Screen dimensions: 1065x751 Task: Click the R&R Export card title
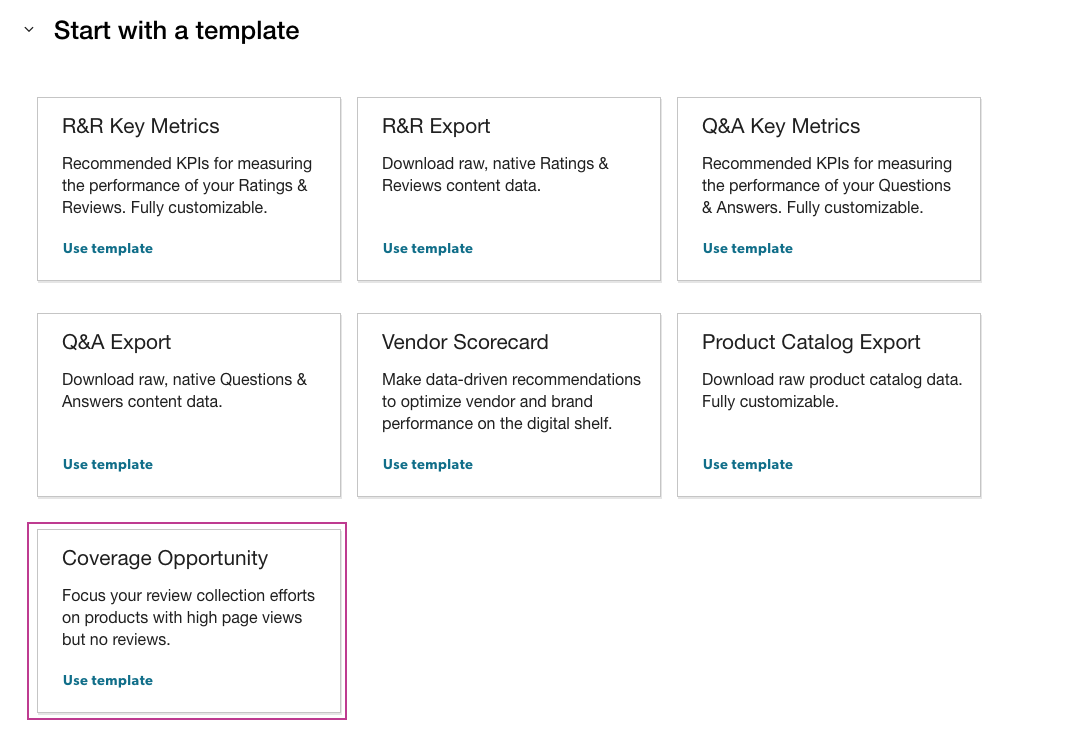click(436, 126)
